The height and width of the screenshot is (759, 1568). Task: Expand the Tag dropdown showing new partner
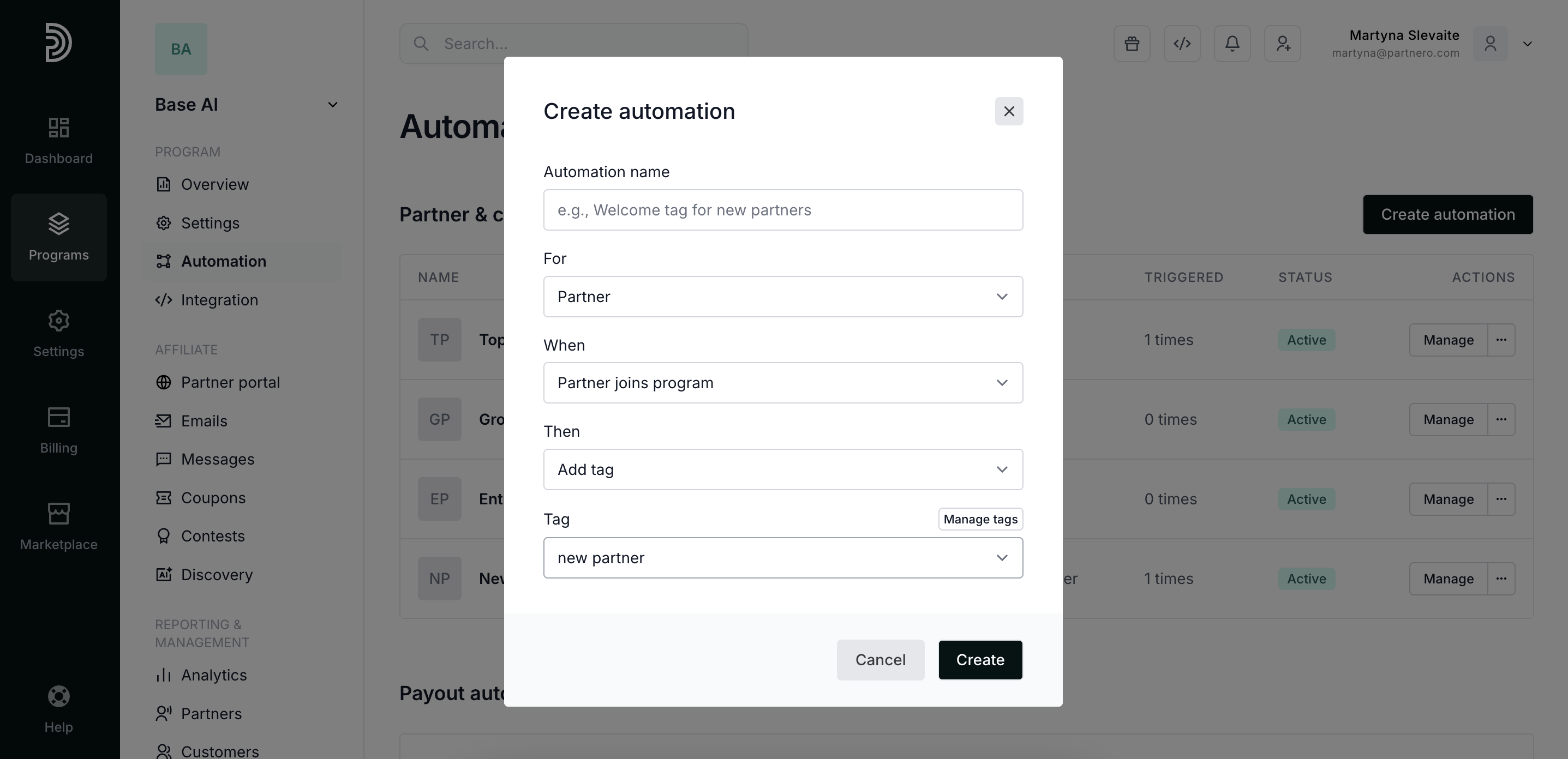coord(782,558)
